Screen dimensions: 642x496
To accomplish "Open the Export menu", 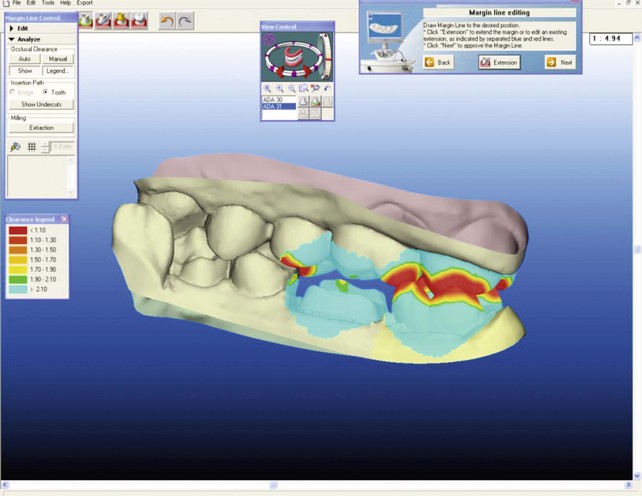I will (x=85, y=3).
